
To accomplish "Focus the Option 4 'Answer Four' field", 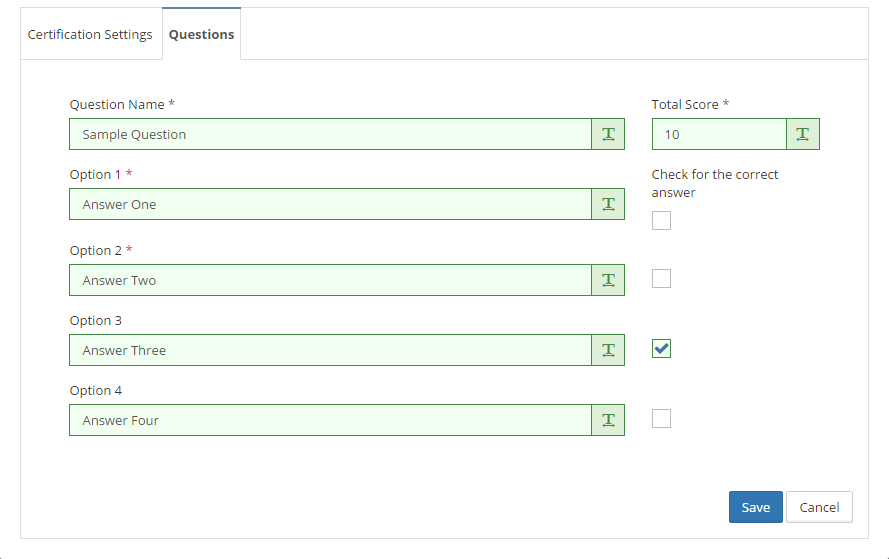I will [330, 420].
